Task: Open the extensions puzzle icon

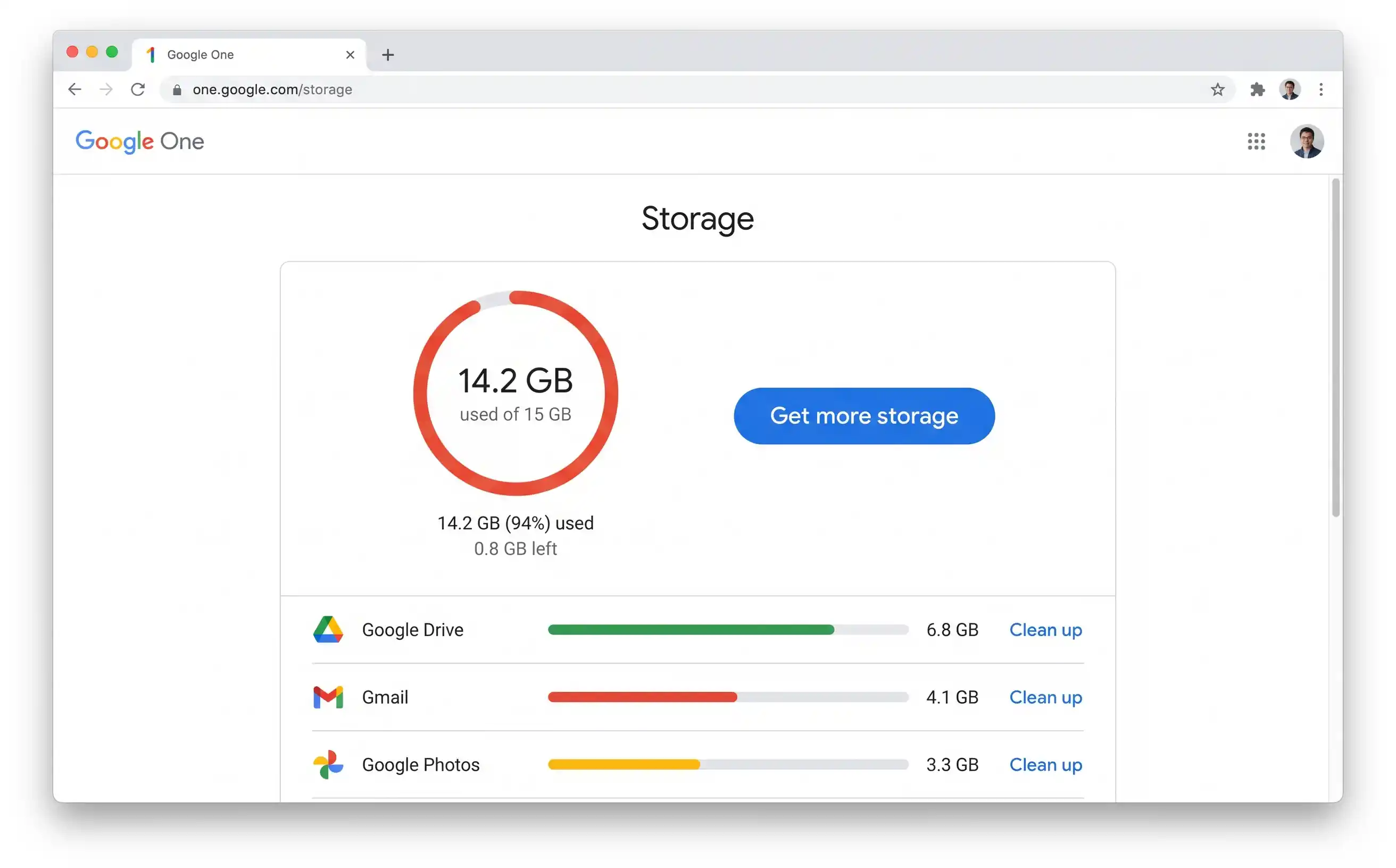Action: [x=1257, y=89]
